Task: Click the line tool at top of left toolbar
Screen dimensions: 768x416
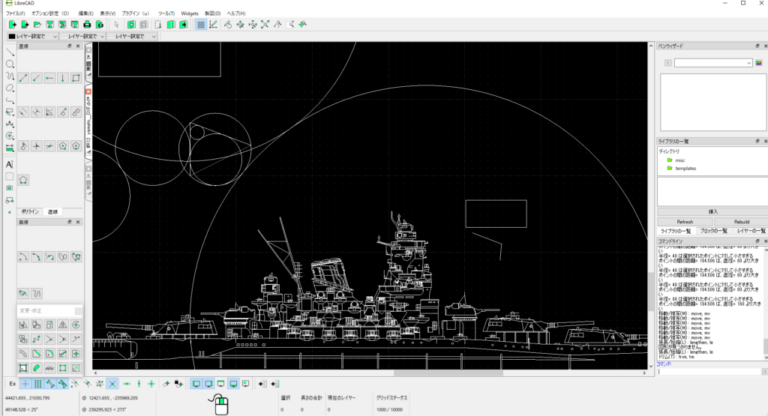Action: point(10,51)
